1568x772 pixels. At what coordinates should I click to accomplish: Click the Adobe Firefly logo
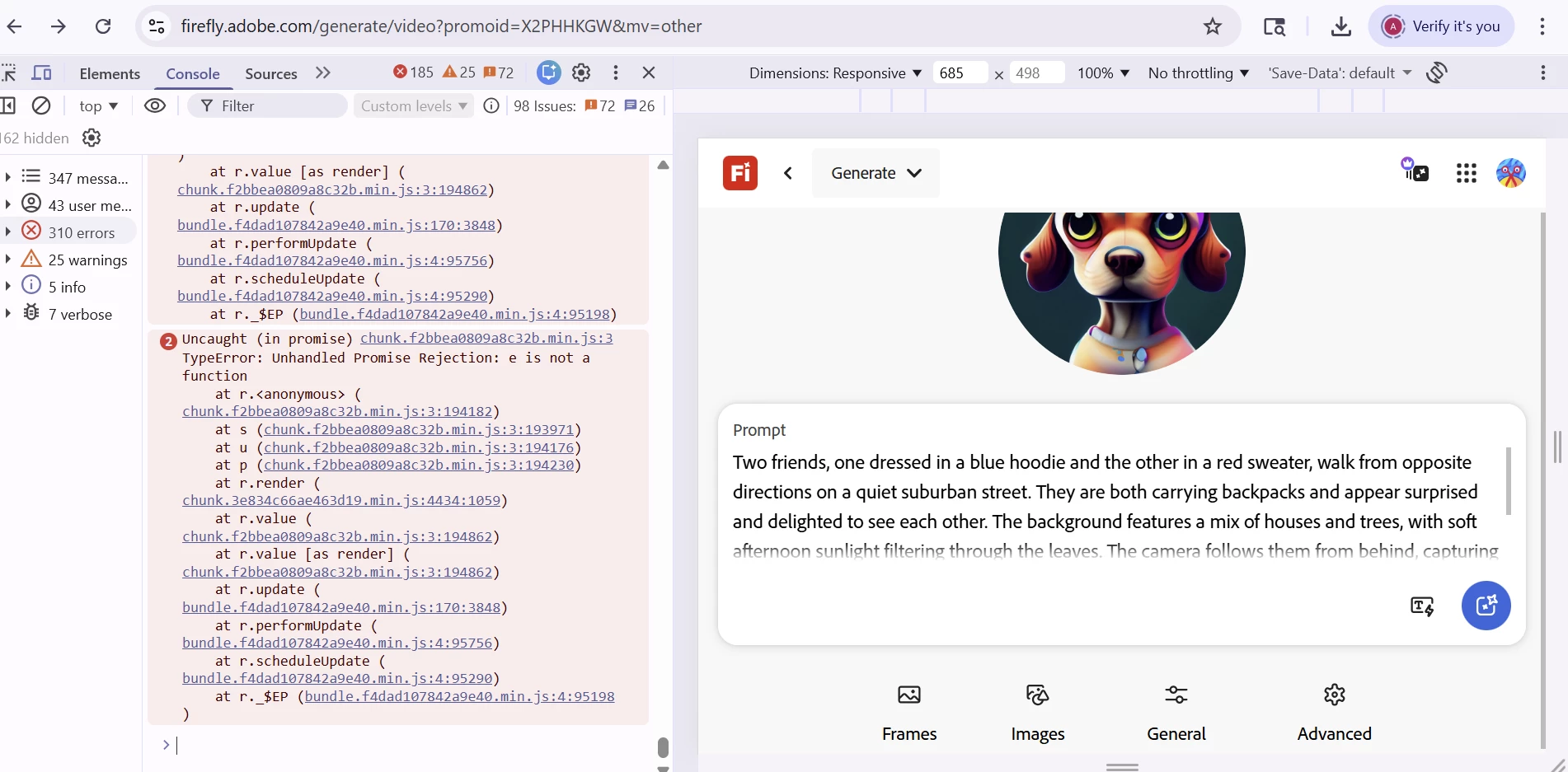[x=740, y=173]
